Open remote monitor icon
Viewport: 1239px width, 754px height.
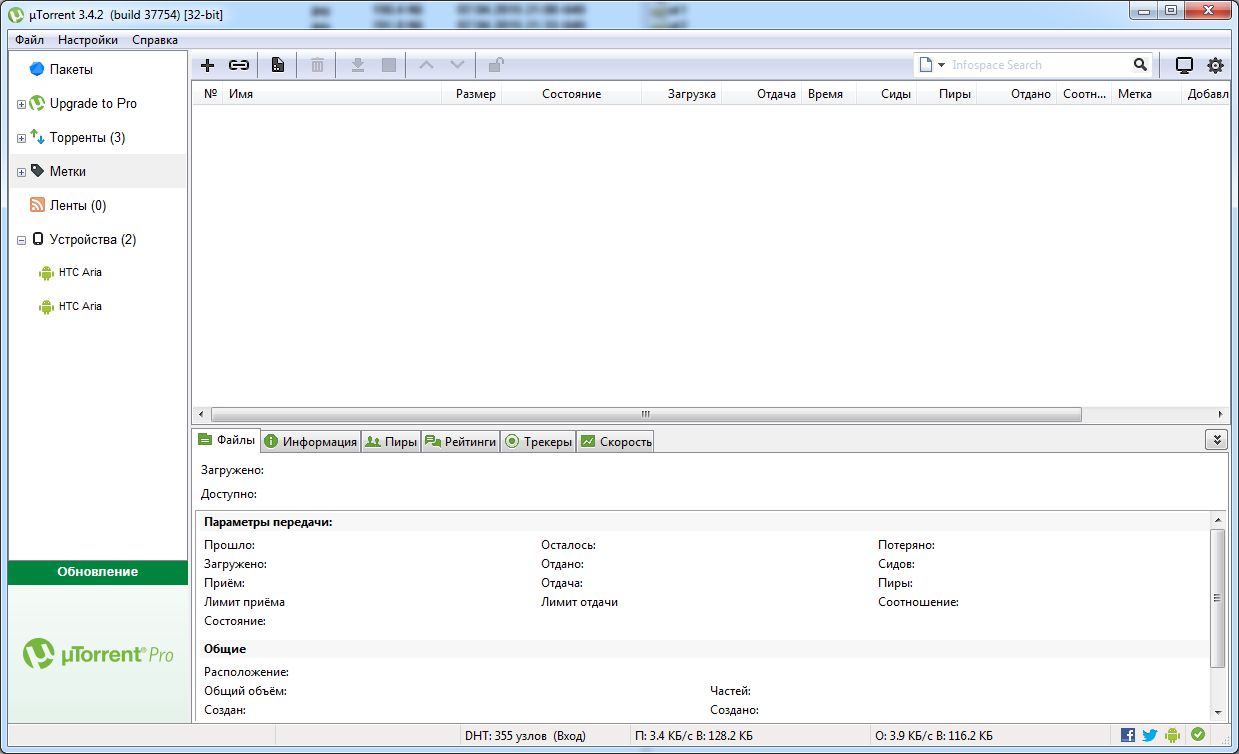(x=1184, y=65)
